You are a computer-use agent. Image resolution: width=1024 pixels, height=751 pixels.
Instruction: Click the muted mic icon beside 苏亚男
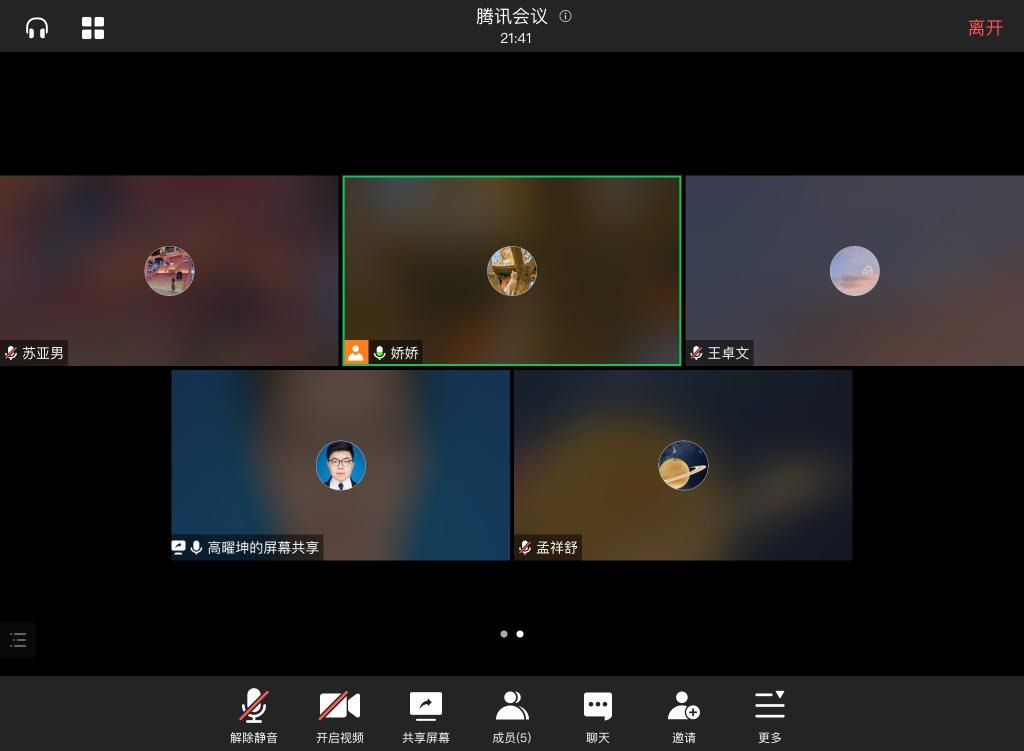(11, 353)
